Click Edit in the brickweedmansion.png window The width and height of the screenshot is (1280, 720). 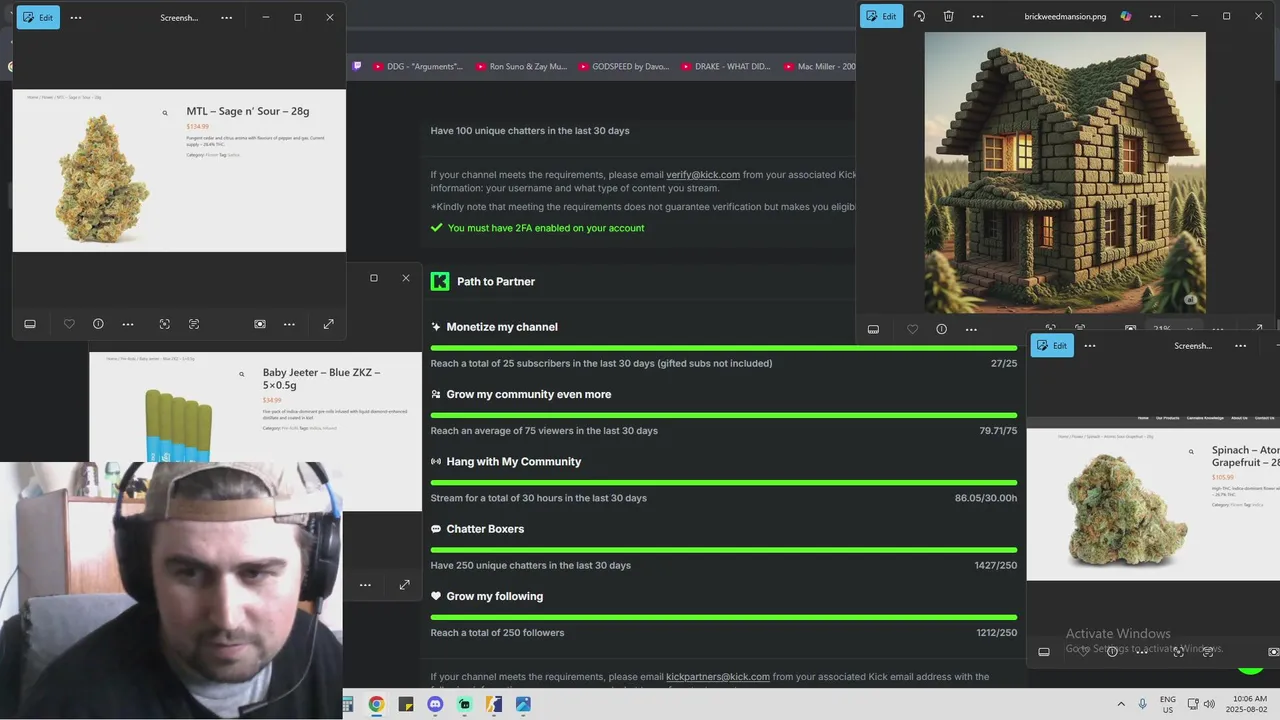(881, 16)
